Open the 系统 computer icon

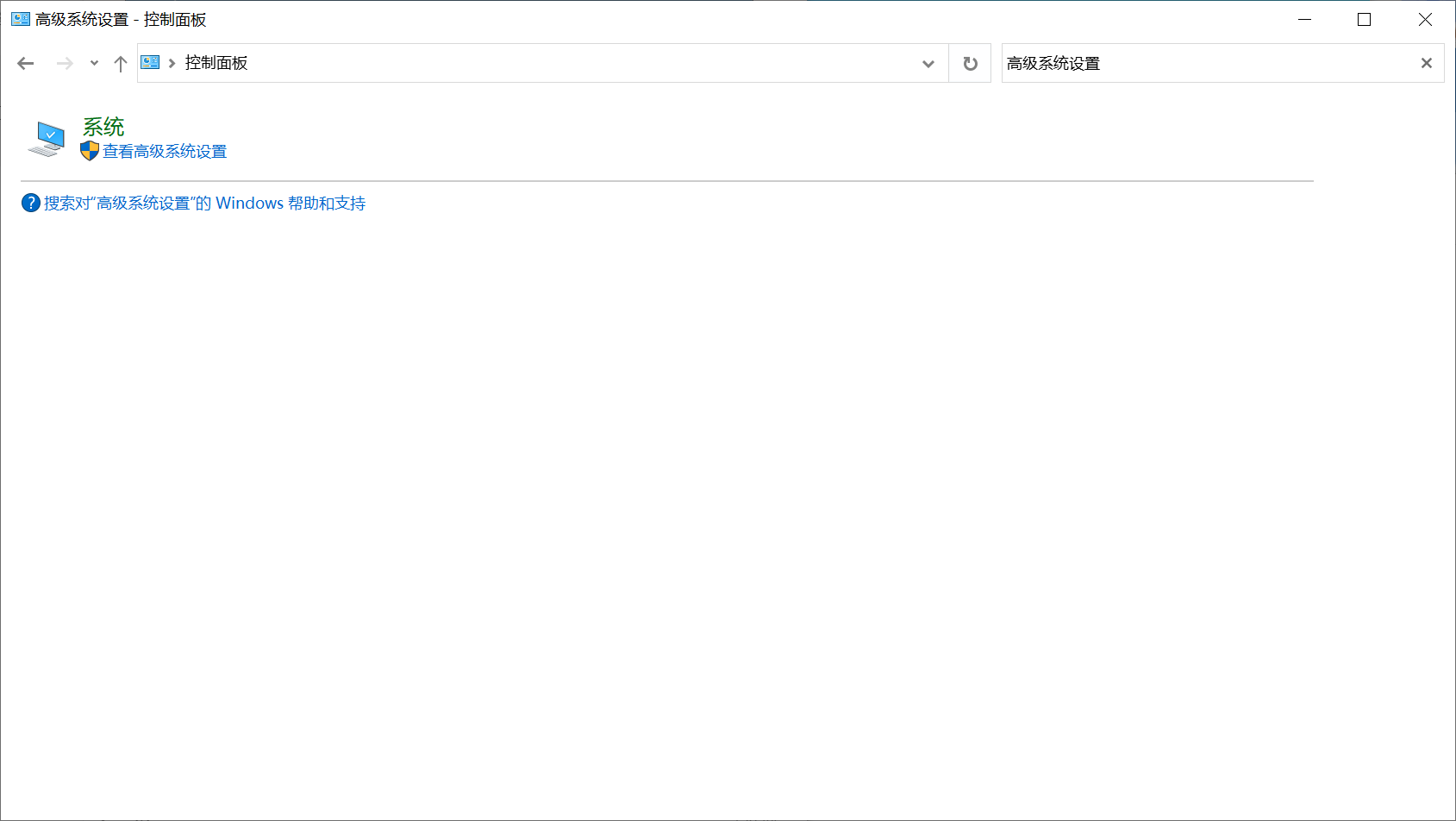[47, 139]
